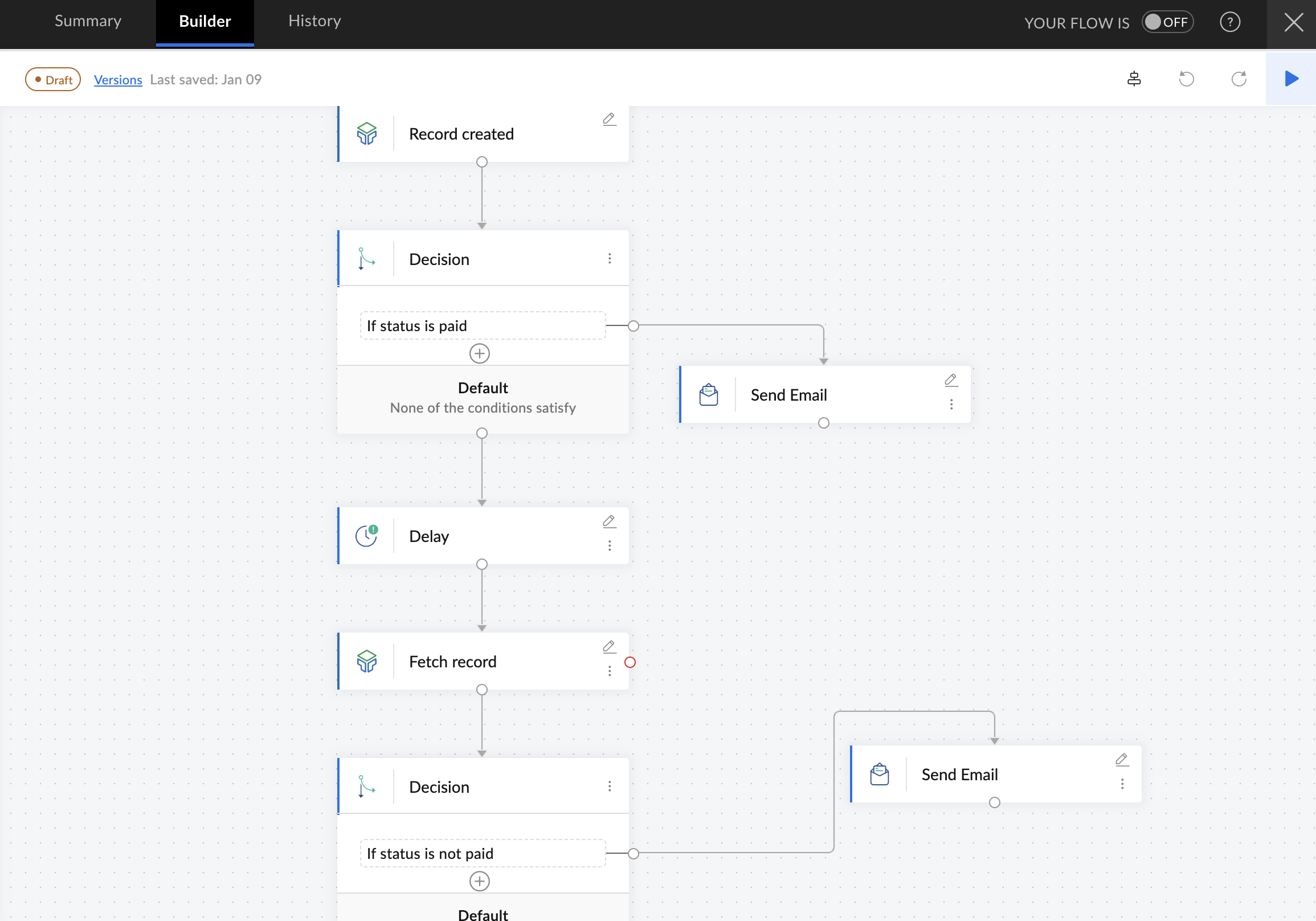
Task: Add condition below 'If status is not paid'
Action: point(479,881)
